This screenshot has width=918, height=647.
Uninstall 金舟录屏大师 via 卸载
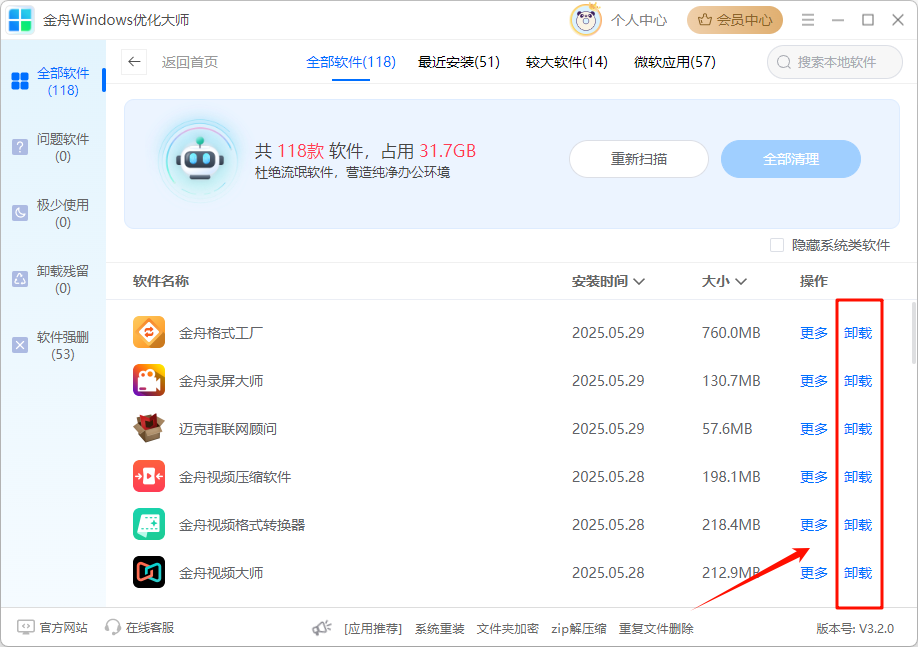tap(858, 381)
